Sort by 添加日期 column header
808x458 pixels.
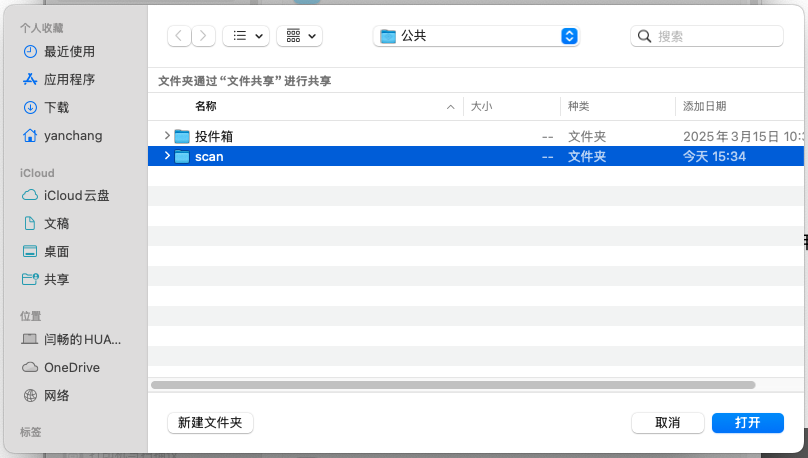click(x=704, y=106)
